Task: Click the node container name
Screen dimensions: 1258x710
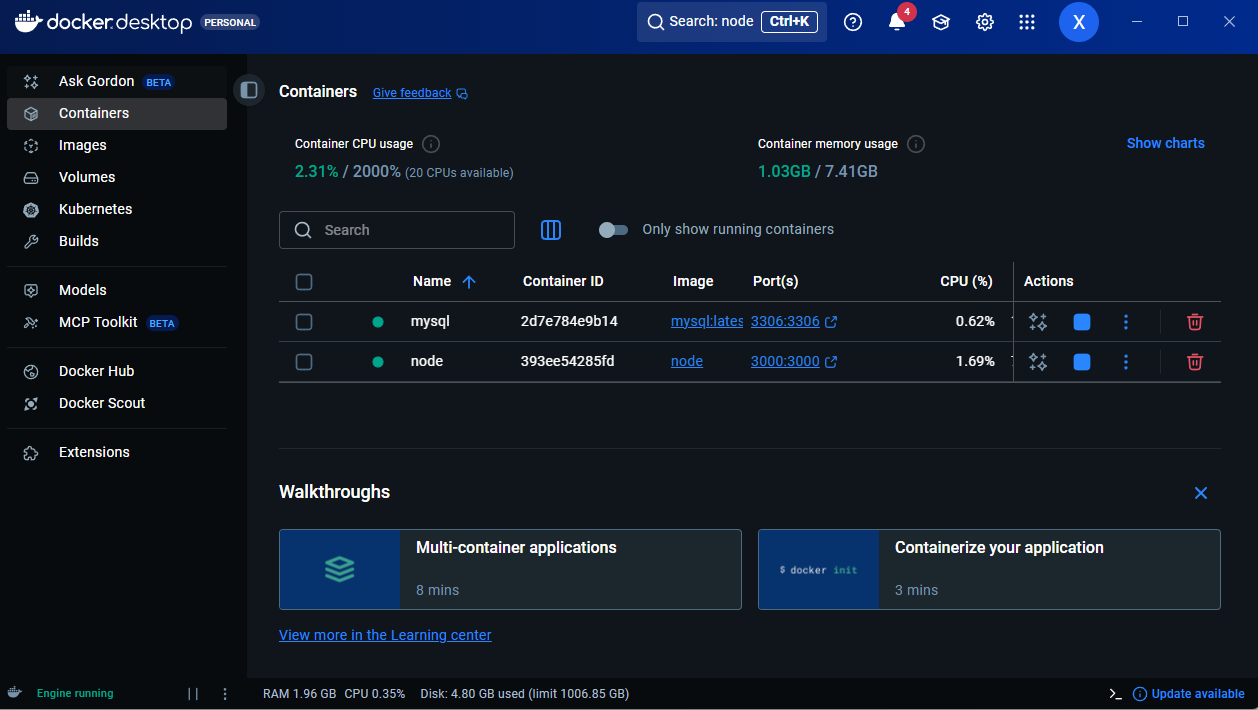Action: pos(427,361)
